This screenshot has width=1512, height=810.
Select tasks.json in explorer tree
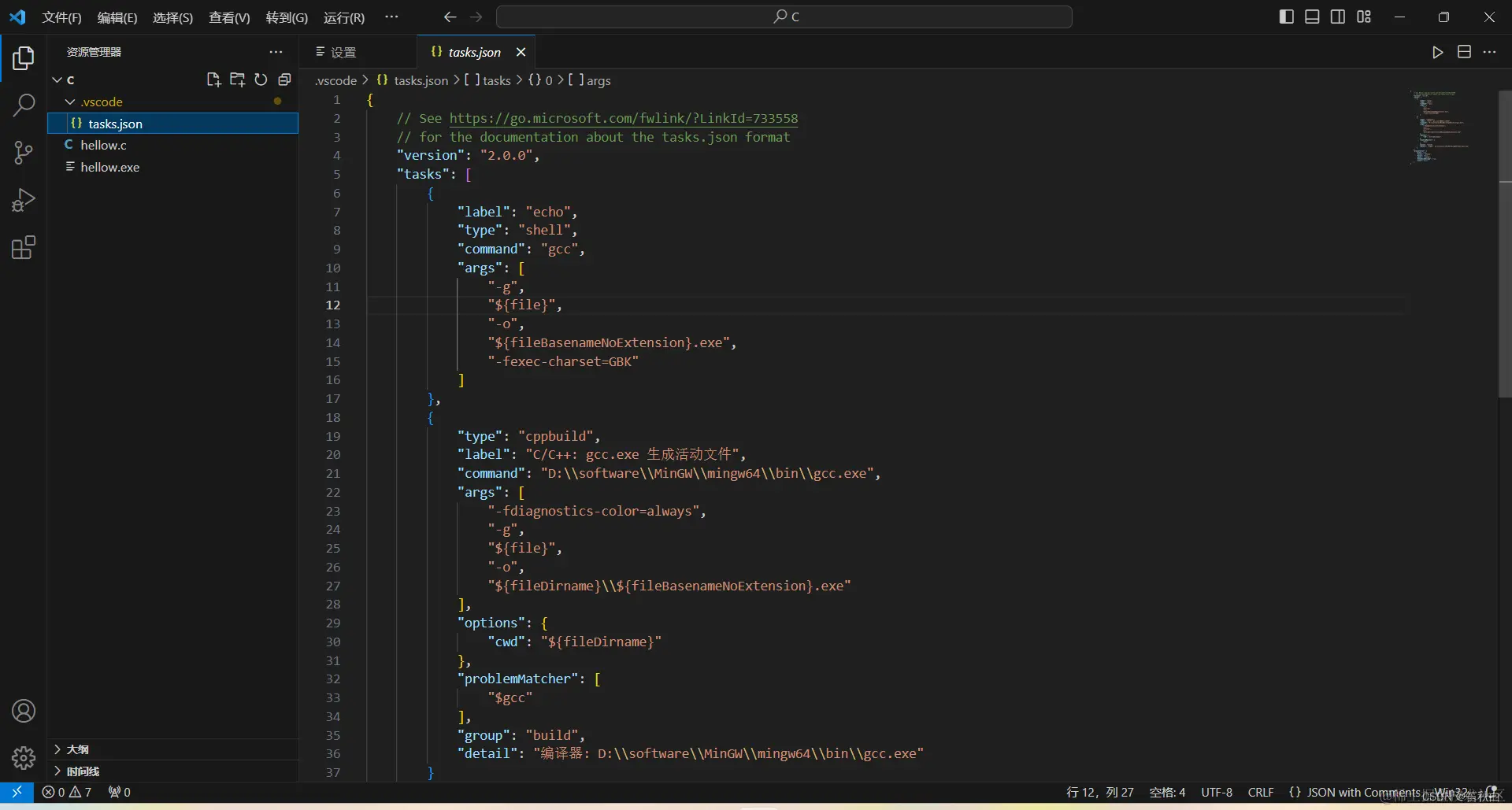tap(172, 124)
